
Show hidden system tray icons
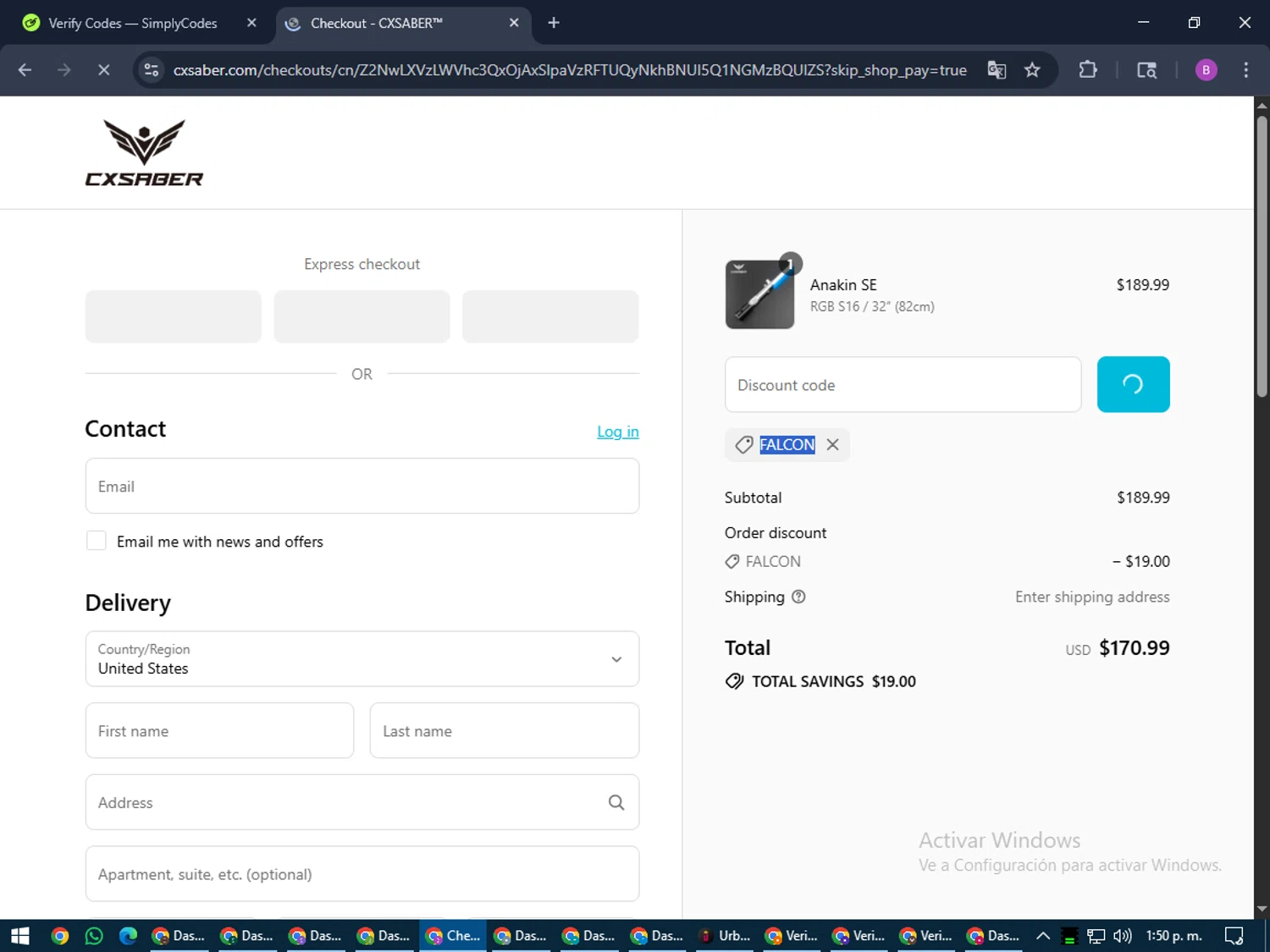click(1043, 935)
